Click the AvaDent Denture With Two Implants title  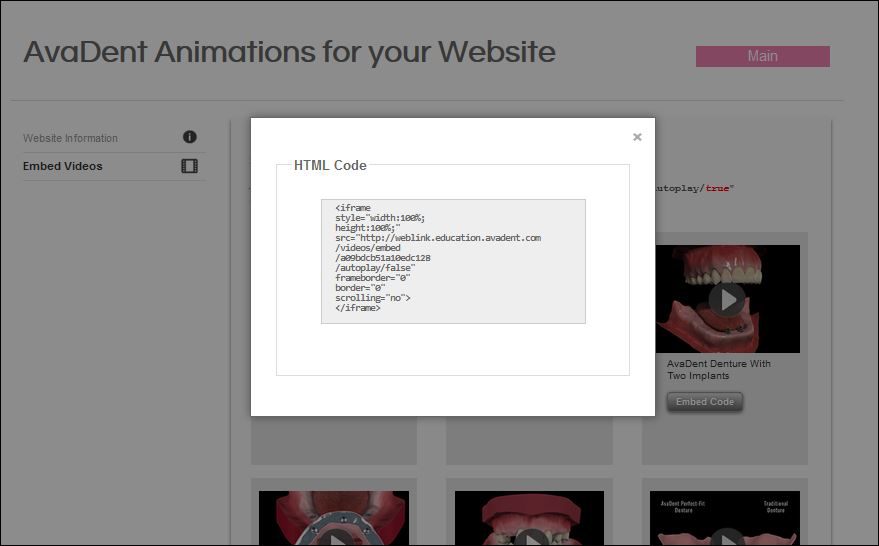[719, 369]
